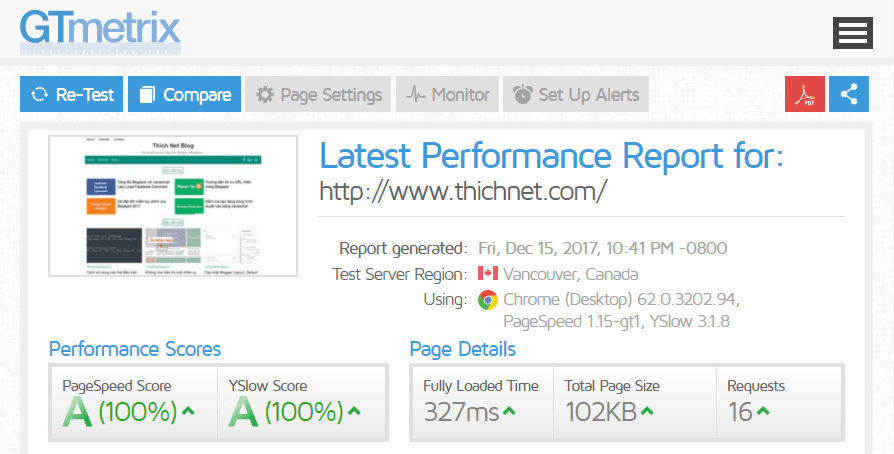Click the Total Page Size label
This screenshot has width=894, height=454.
pyautogui.click(x=612, y=386)
